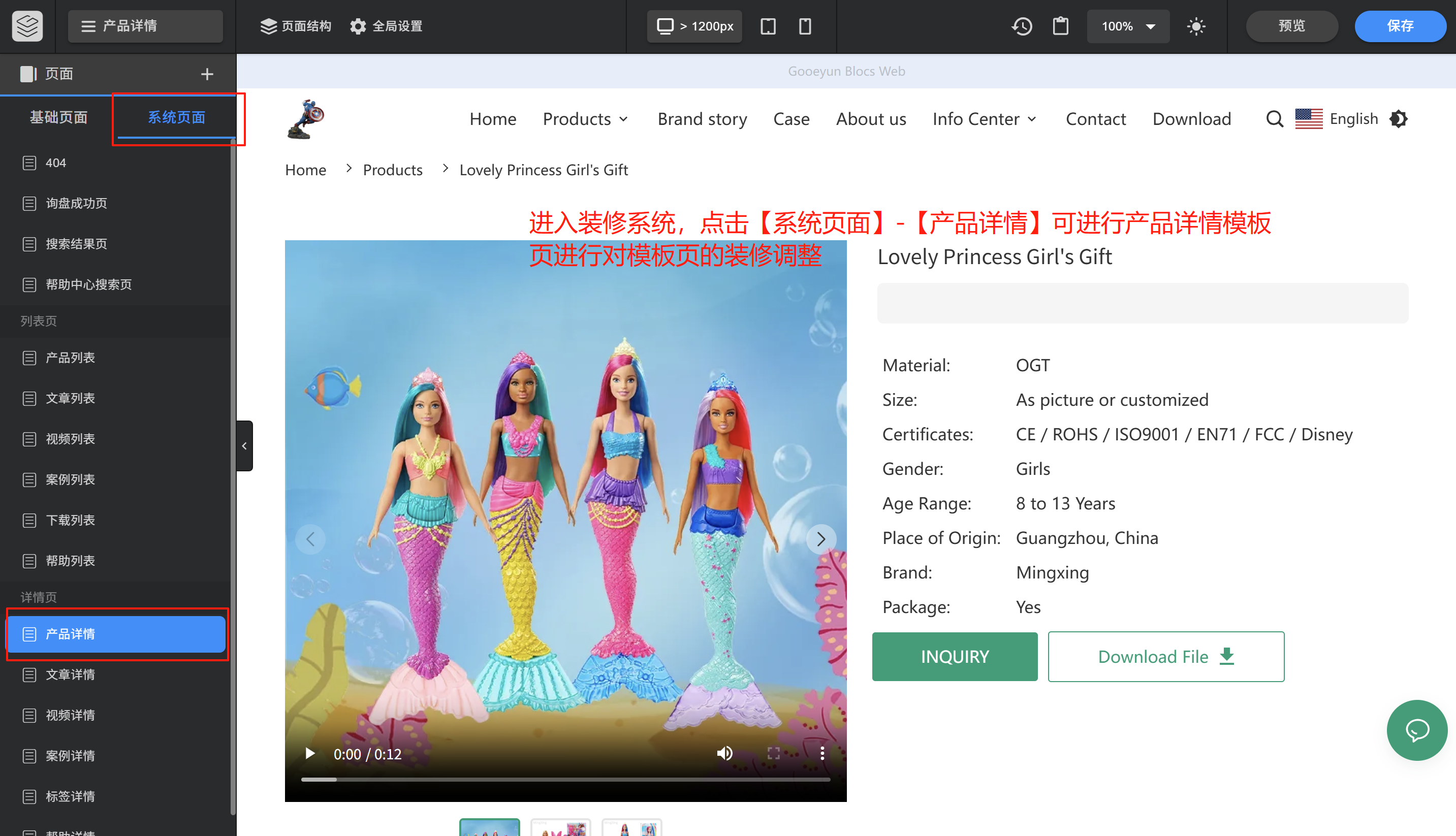Click the history icon in top toolbar
Image resolution: width=1456 pixels, height=836 pixels.
(1022, 26)
